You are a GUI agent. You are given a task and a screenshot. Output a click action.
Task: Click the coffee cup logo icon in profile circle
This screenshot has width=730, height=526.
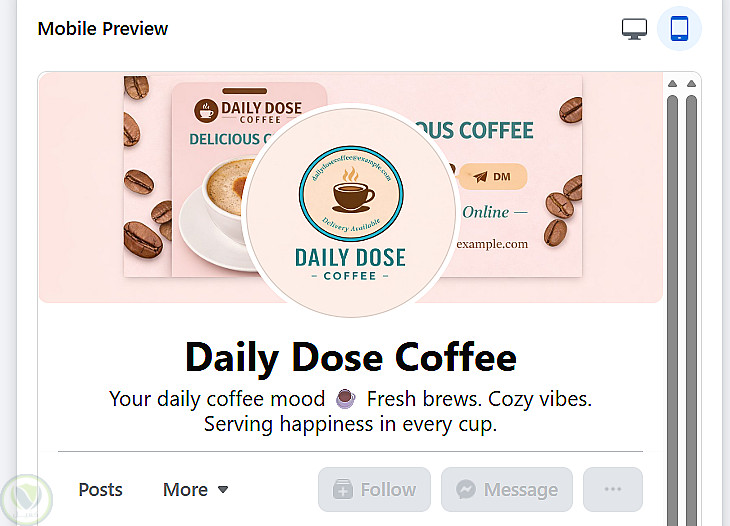(x=350, y=192)
